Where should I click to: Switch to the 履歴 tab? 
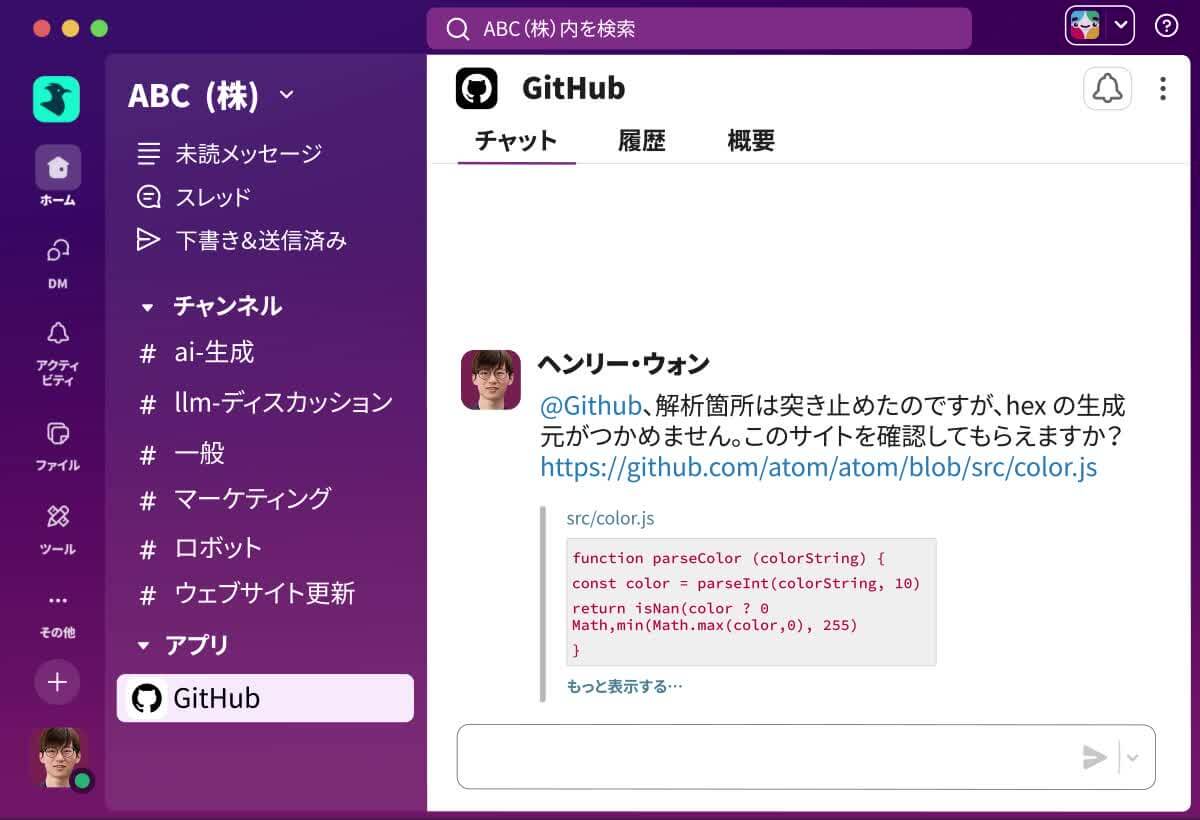pyautogui.click(x=641, y=141)
